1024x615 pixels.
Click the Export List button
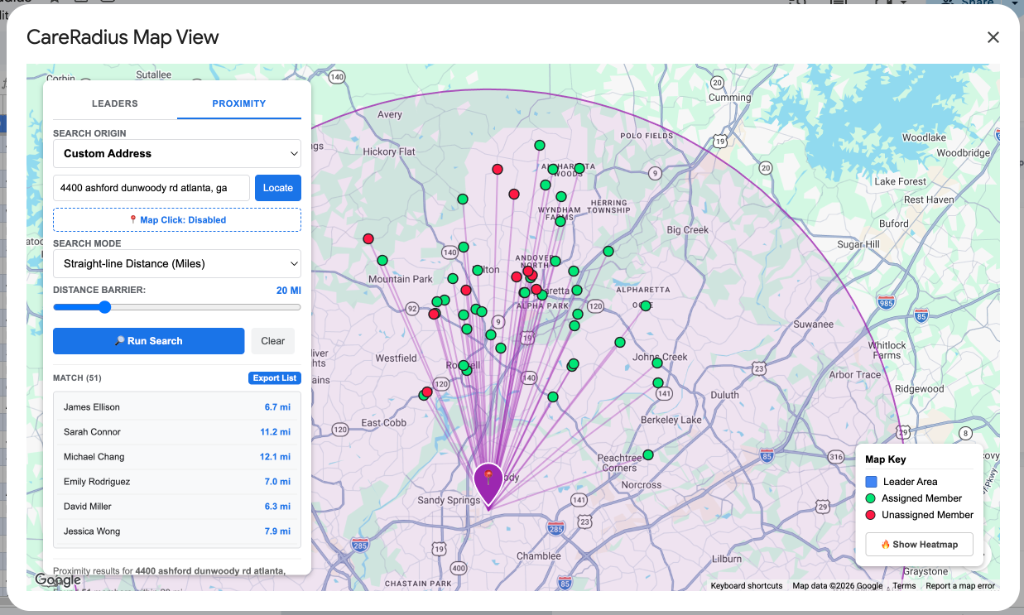tap(274, 378)
